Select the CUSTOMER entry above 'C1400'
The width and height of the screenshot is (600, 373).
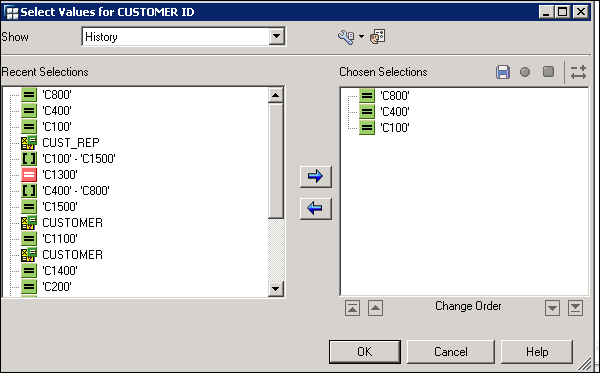pyautogui.click(x=72, y=255)
